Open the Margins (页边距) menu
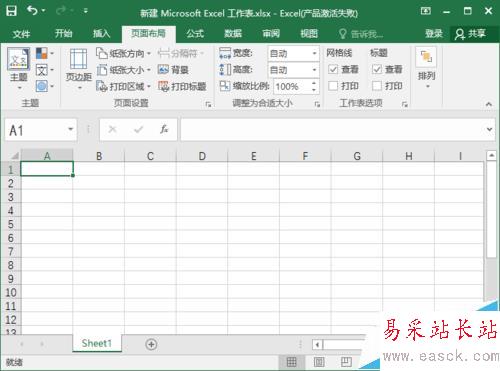The width and height of the screenshot is (500, 371). (79, 69)
